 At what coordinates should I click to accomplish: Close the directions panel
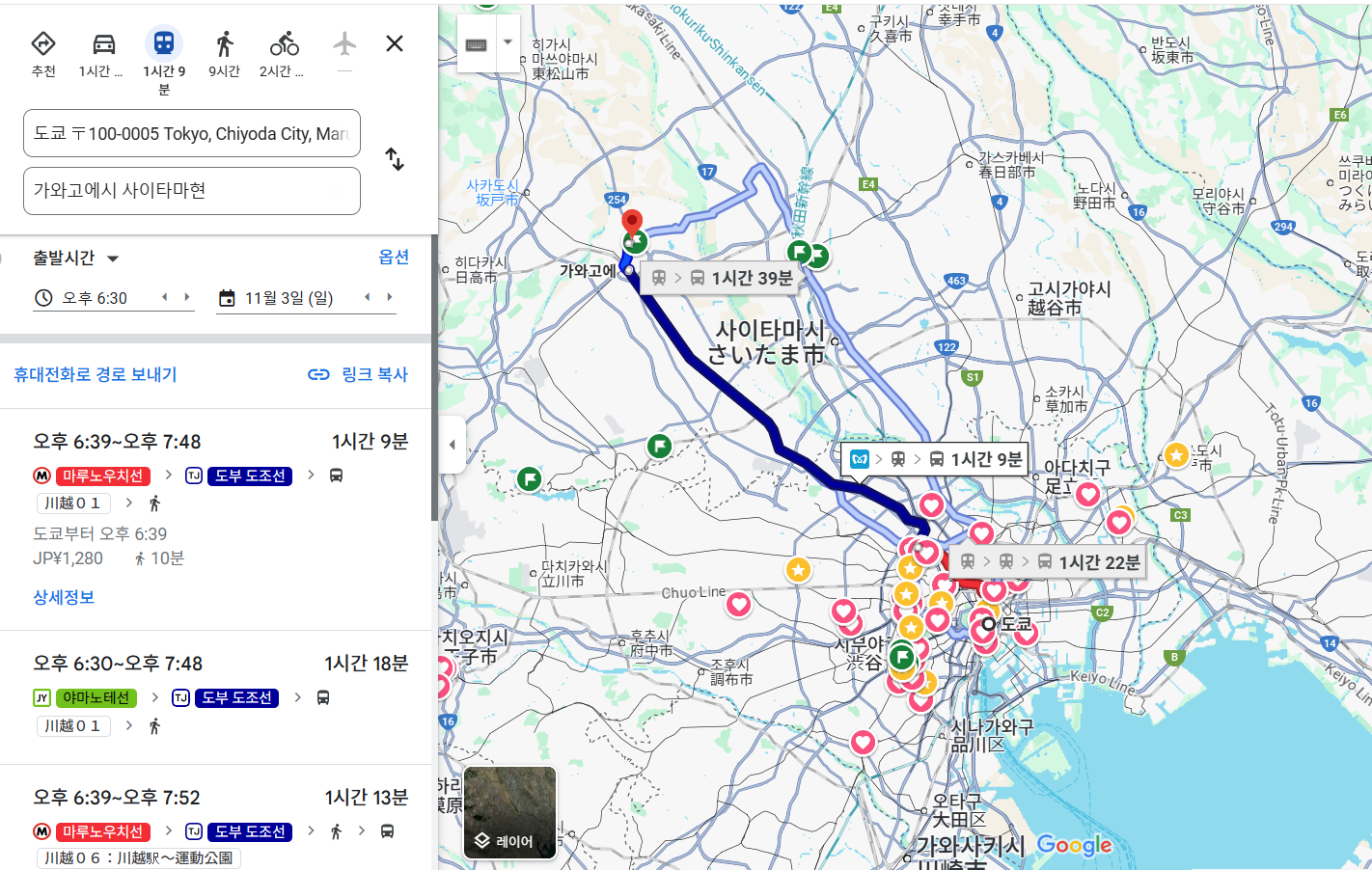pyautogui.click(x=395, y=43)
